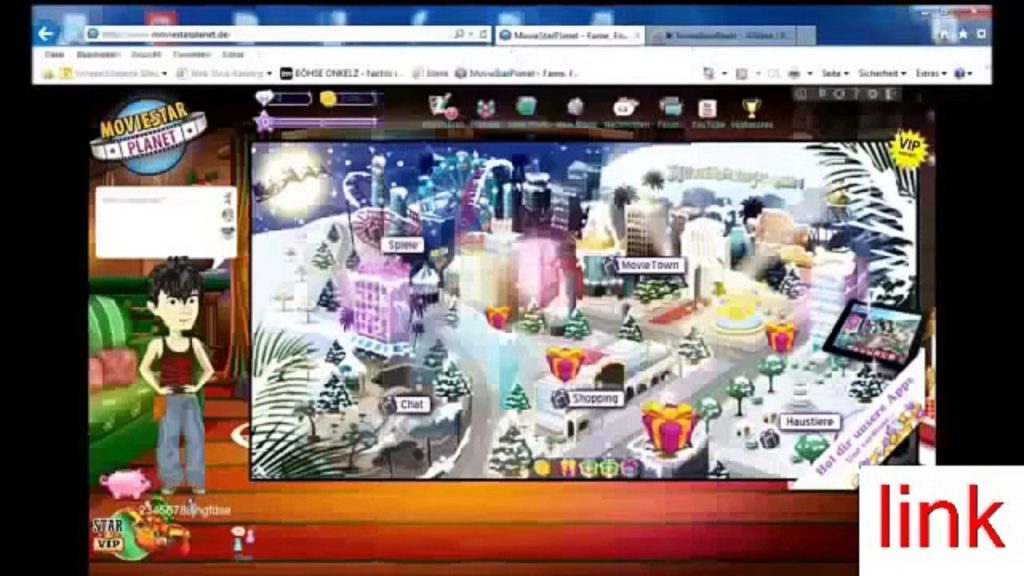Click the browser home icon

pos(945,34)
